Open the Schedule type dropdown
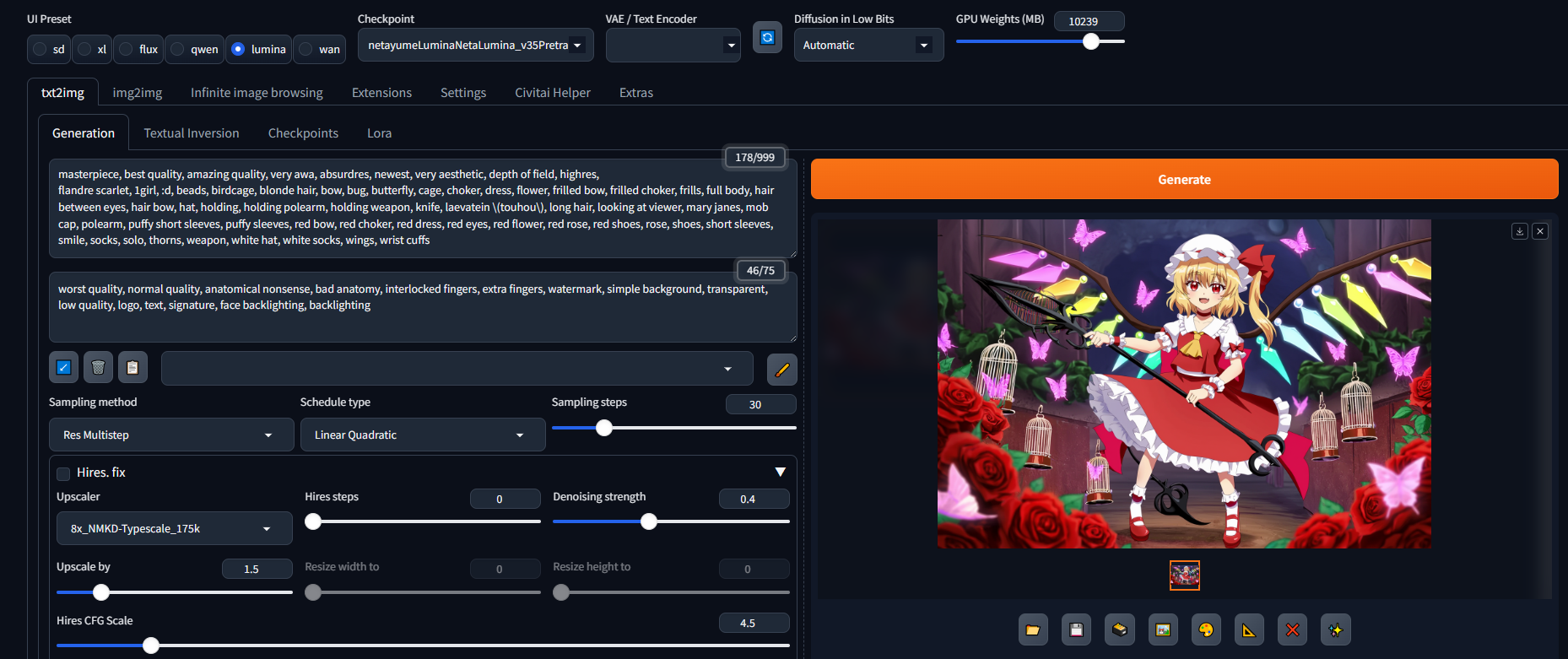Viewport: 1568px width, 659px height. [x=423, y=435]
